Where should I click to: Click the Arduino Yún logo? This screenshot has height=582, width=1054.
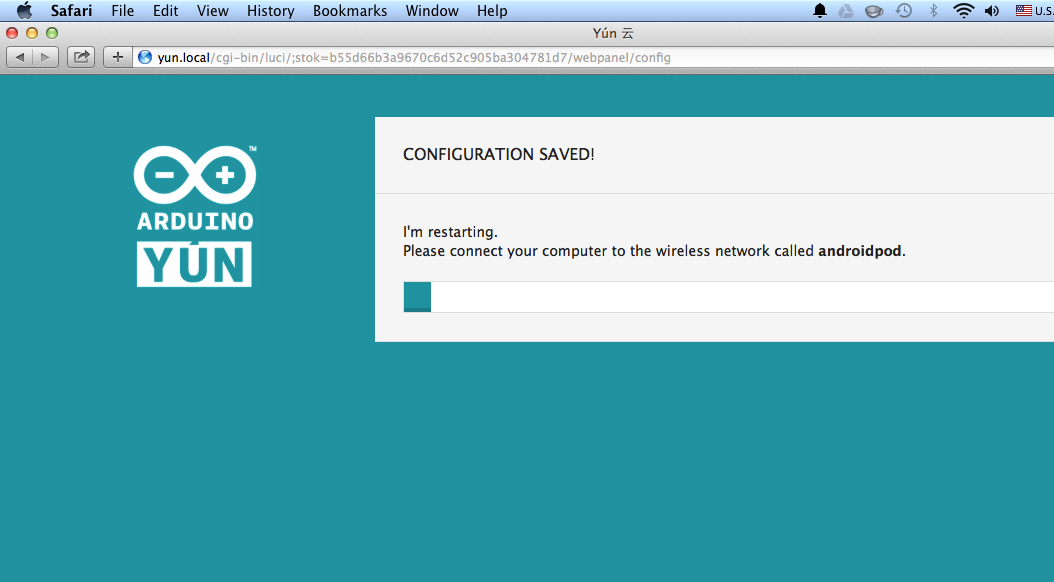[195, 216]
